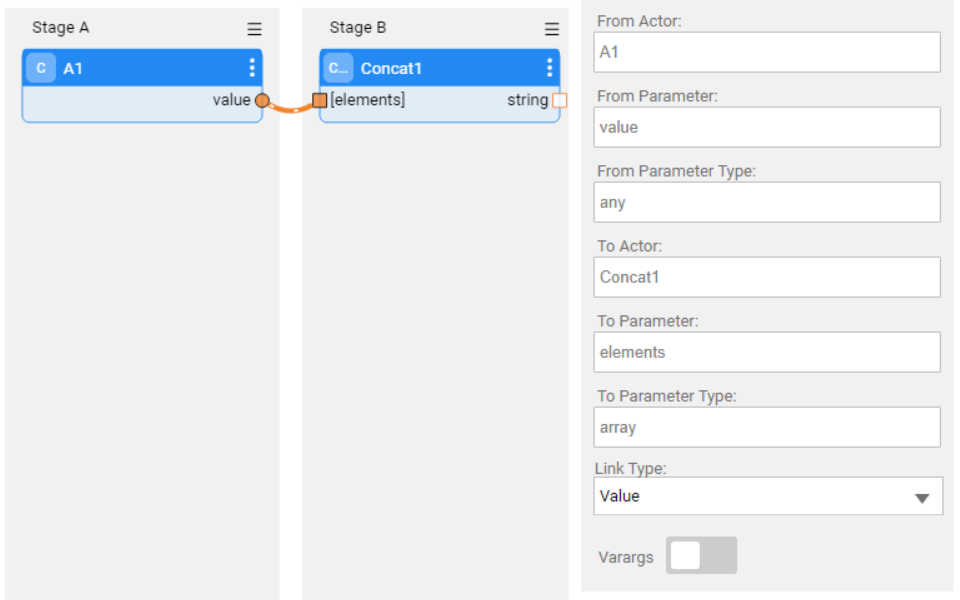Image resolution: width=960 pixels, height=600 pixels.
Task: Open the Stage A hamburger menu
Action: [255, 30]
